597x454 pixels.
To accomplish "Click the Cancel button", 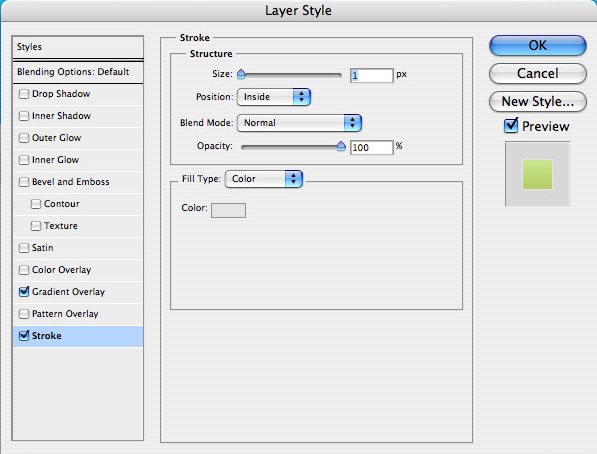I will tap(538, 74).
